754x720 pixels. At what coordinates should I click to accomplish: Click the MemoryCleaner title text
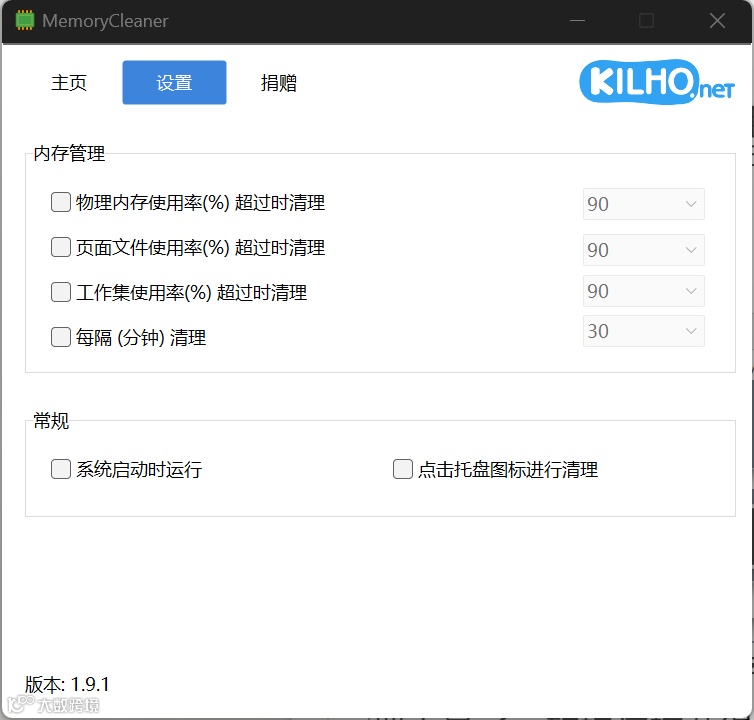[x=105, y=21]
